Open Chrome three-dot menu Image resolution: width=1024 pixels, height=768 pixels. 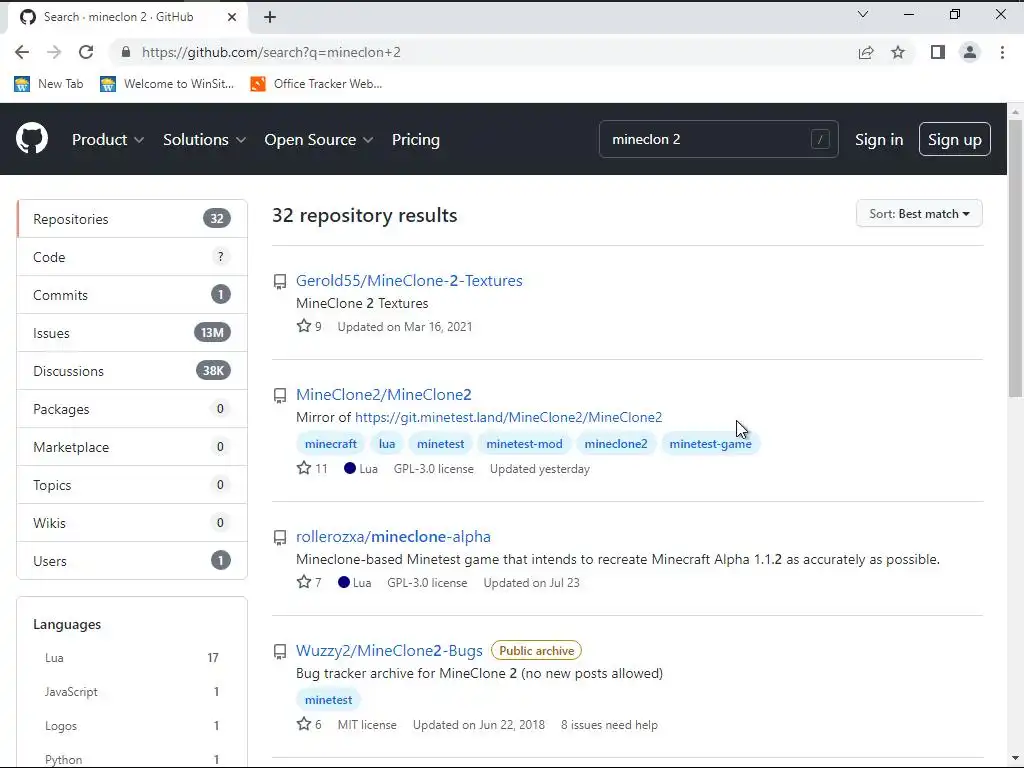click(x=1002, y=52)
